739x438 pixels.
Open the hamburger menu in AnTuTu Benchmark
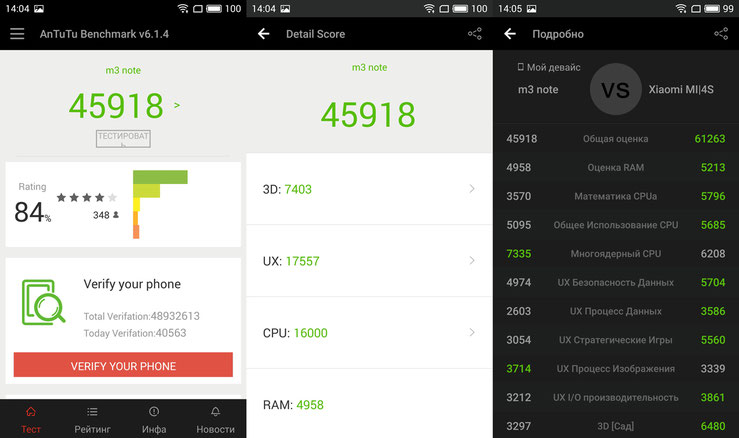click(17, 34)
